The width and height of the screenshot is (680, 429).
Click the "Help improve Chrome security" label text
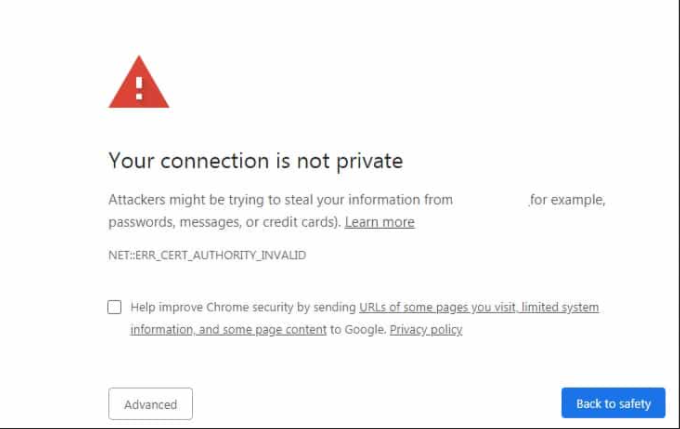click(x=218, y=307)
